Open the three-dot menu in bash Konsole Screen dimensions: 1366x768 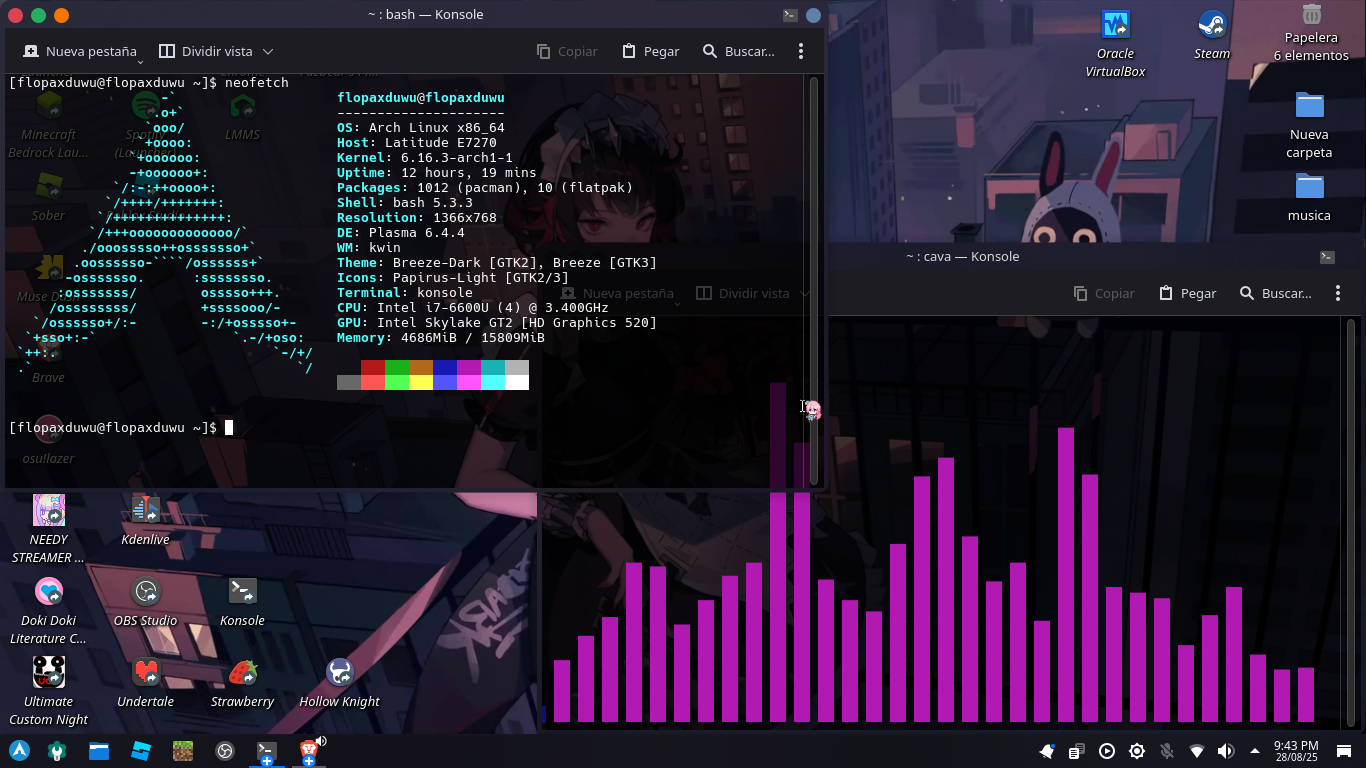click(801, 51)
